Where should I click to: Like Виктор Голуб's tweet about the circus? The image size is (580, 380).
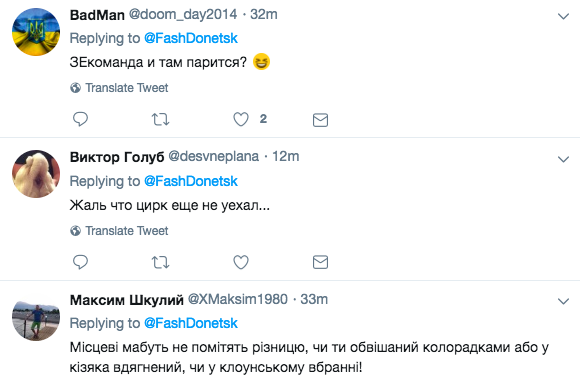(x=241, y=262)
